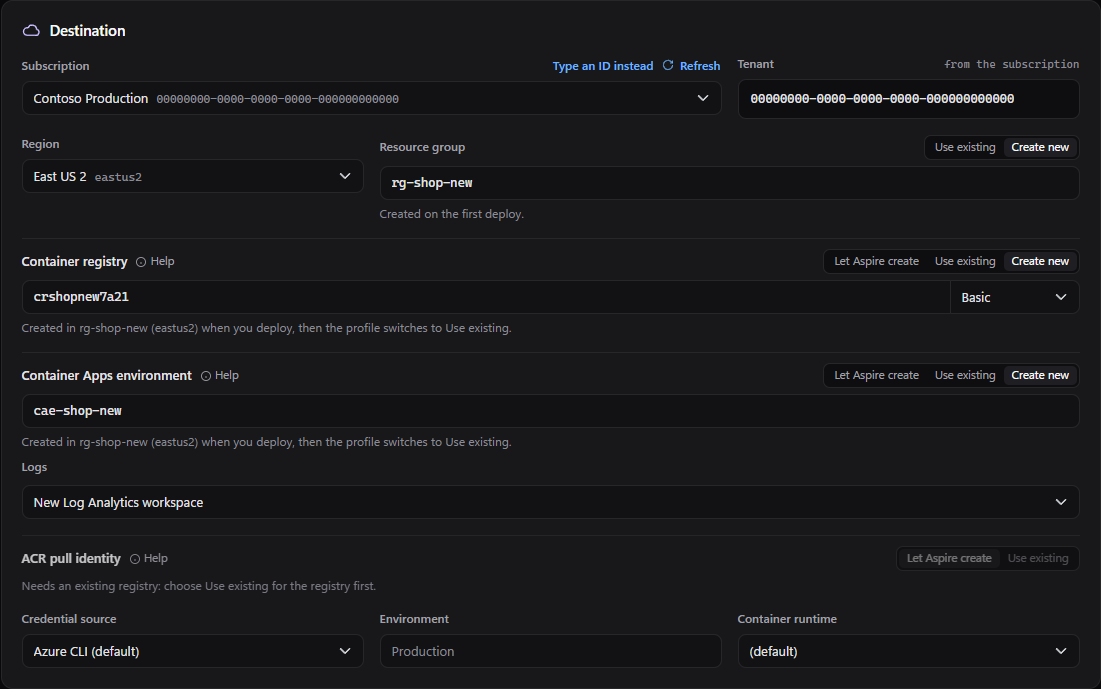Viewport: 1101px width, 689px height.
Task: Open the Subscription Contoso Production dropdown
Action: (x=371, y=98)
